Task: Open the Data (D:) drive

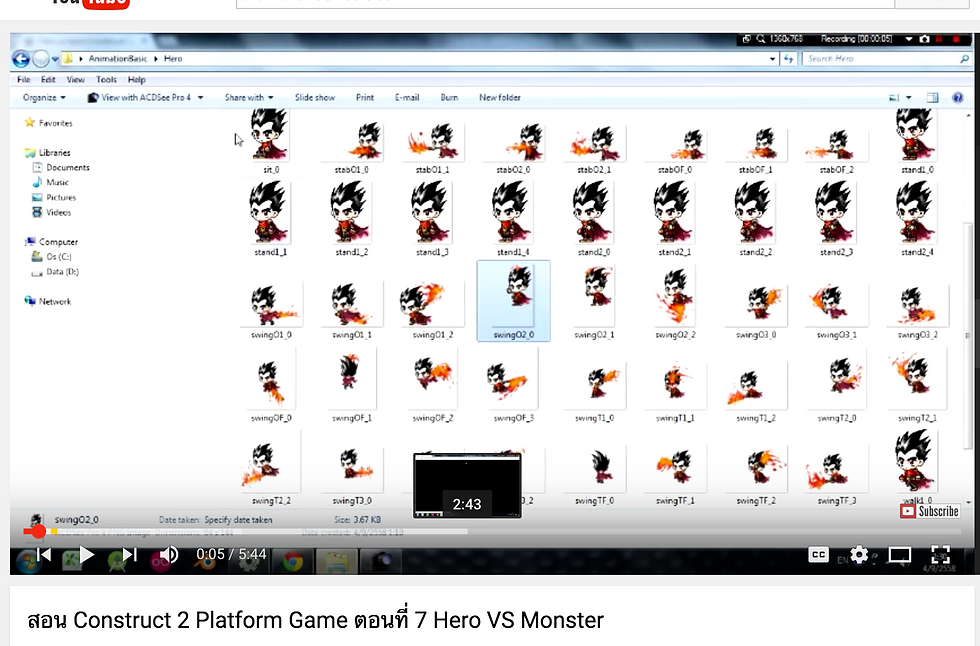Action: (62, 272)
